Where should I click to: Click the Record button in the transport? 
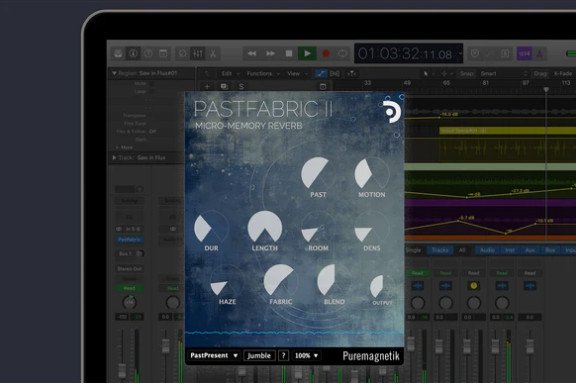tap(325, 54)
